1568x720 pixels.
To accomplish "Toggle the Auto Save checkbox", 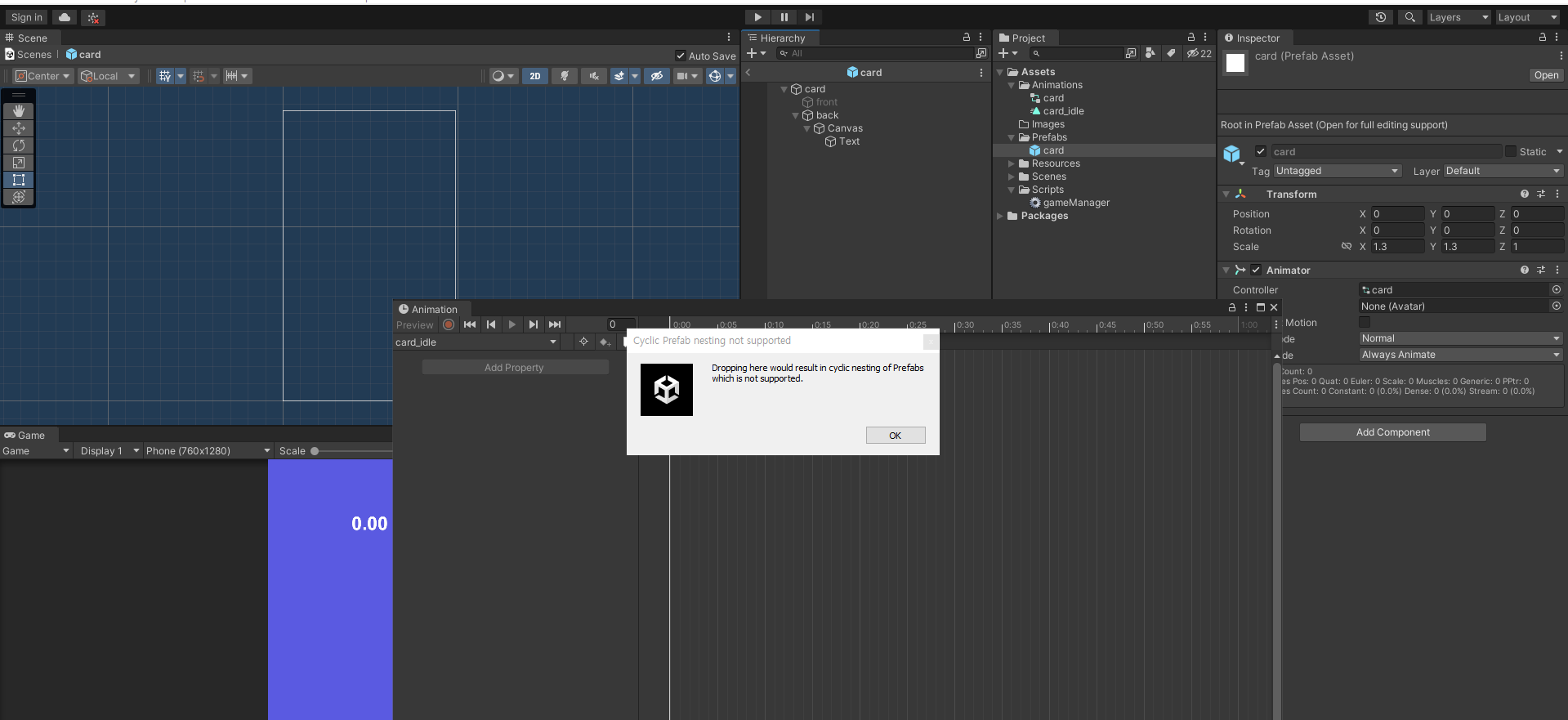I will [x=681, y=56].
